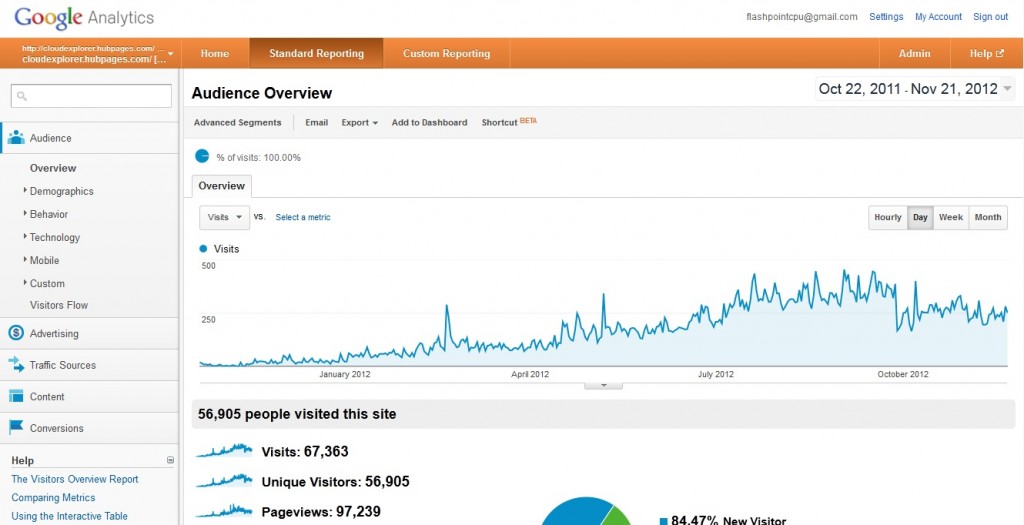Click the Visits sparkline thumbnail
Screen dimensions: 1024x525
pyautogui.click(x=224, y=451)
